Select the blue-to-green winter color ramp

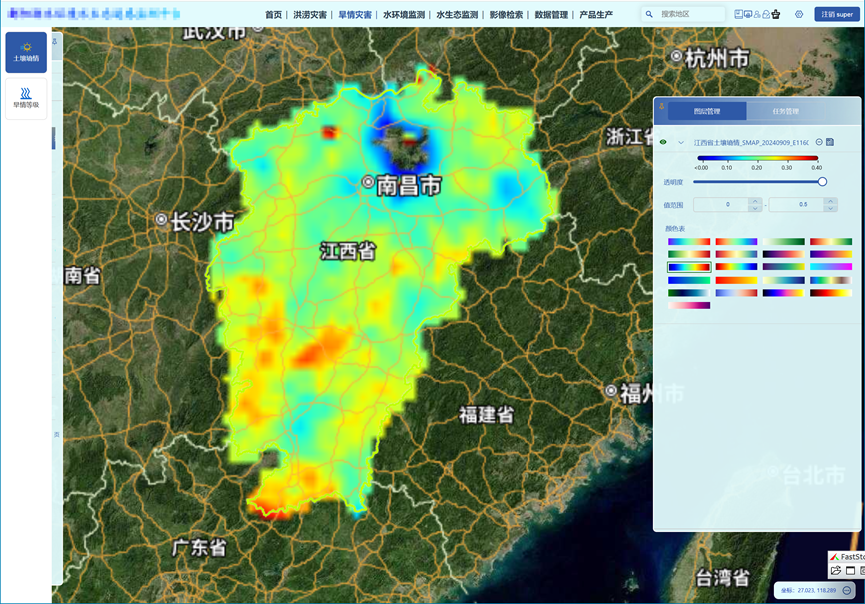coord(689,280)
